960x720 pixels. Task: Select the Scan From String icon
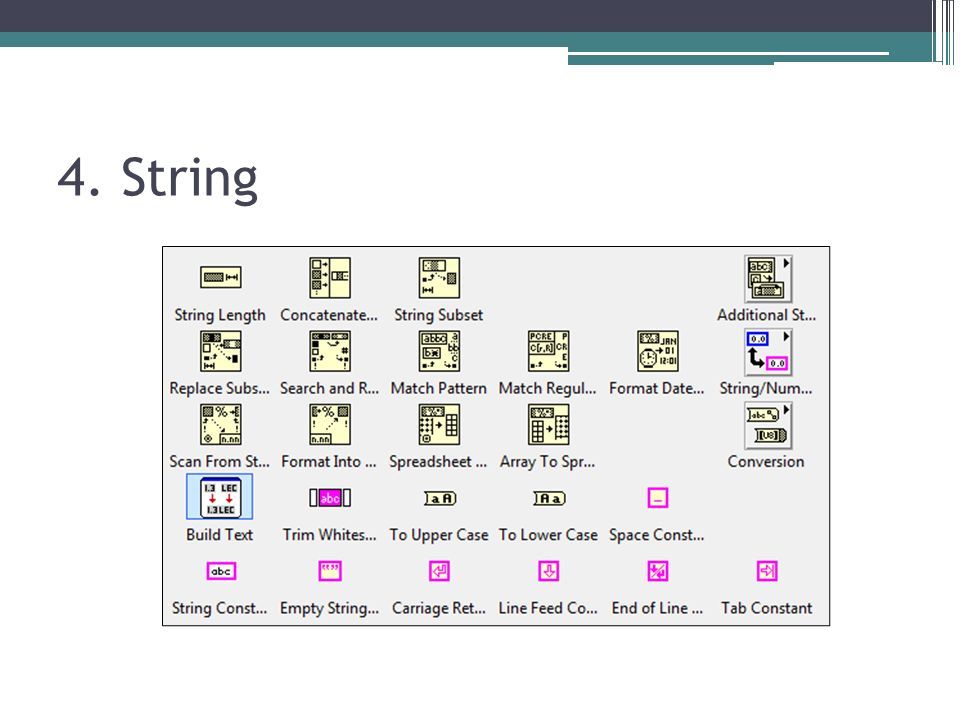[x=220, y=424]
